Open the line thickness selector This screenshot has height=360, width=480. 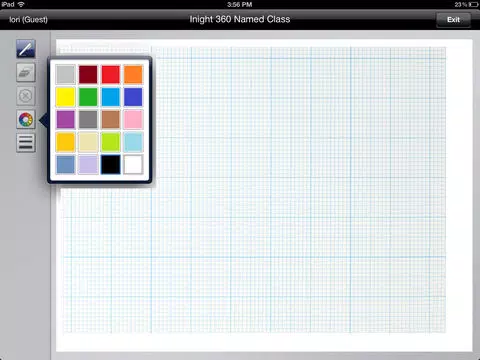(x=26, y=143)
